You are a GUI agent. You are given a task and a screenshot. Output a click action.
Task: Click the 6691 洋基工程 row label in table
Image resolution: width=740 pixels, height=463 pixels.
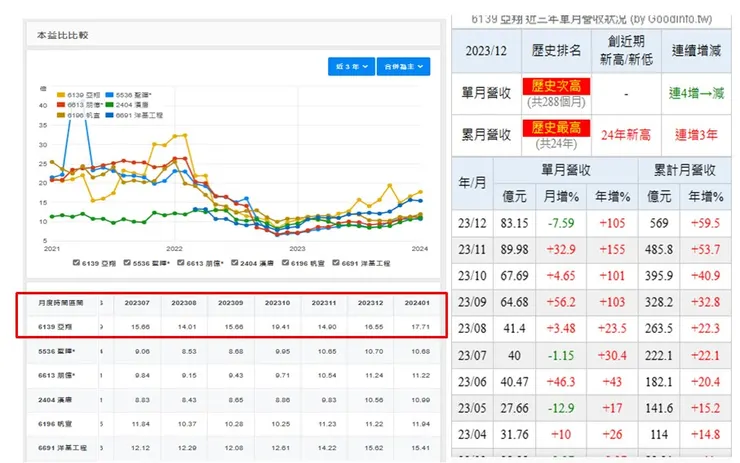tap(62, 447)
